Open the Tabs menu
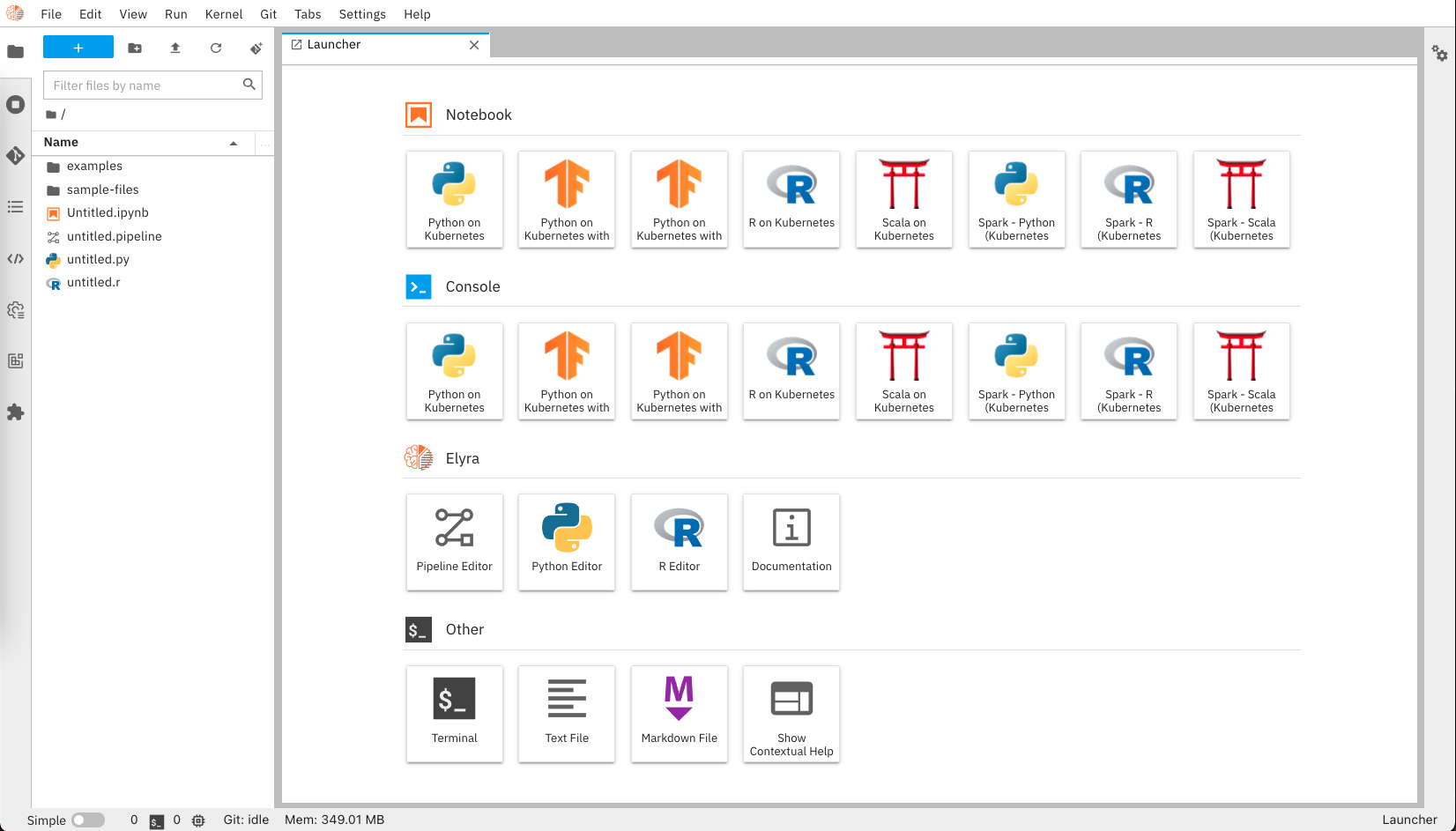Screen dimensions: 1456x831 [308, 14]
